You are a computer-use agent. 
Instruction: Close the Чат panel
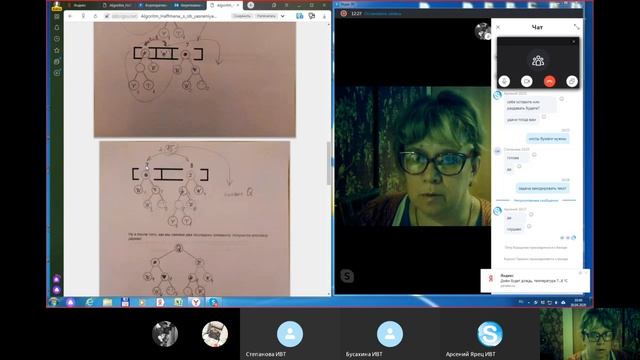pyautogui.click(x=498, y=27)
